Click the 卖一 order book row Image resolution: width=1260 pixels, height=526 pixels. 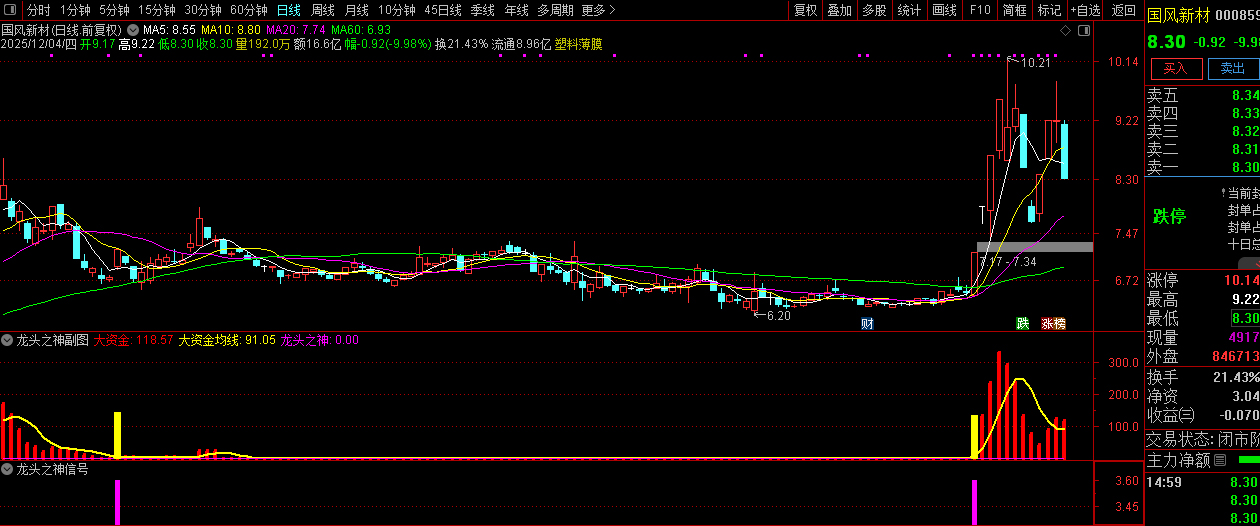[x=1203, y=168]
